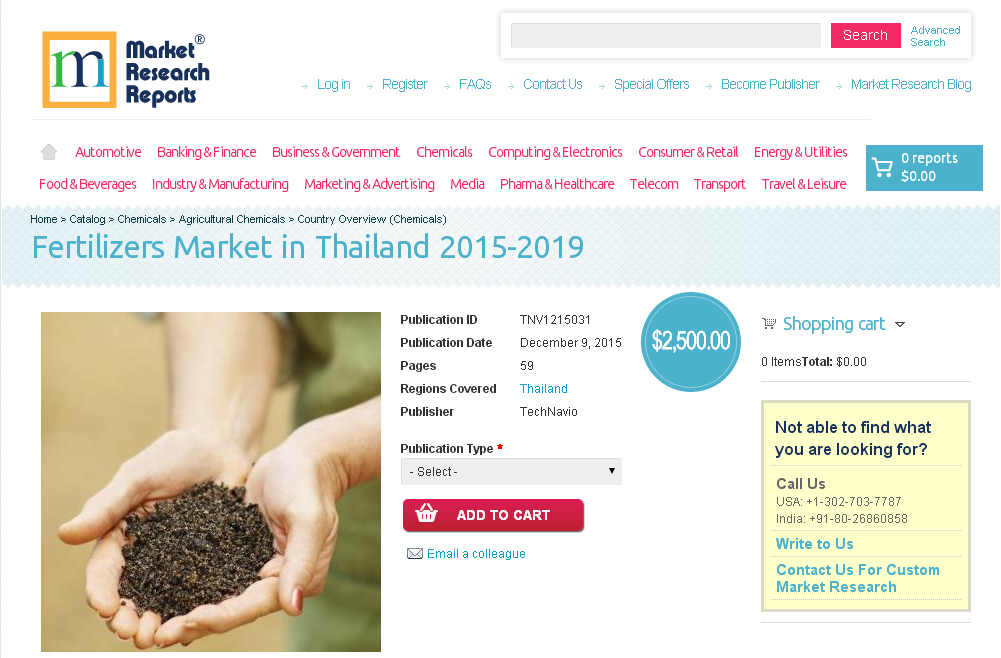Select the Pharma & Healthcare category

[x=557, y=184]
